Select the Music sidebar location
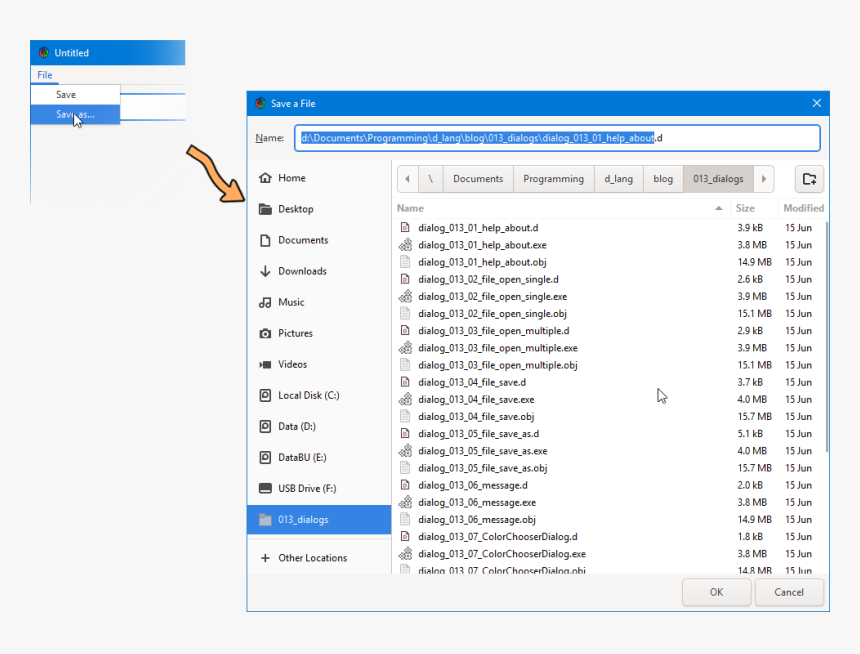The height and width of the screenshot is (654, 860). [x=291, y=302]
